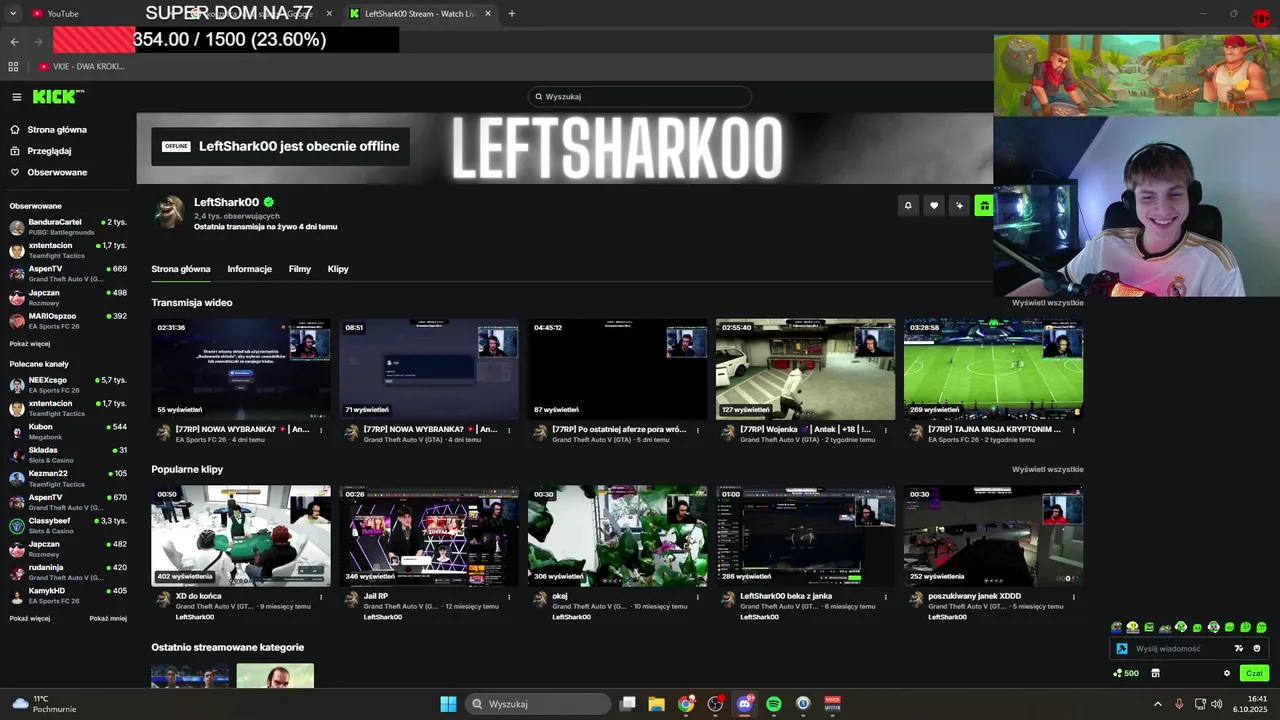This screenshot has width=1280, height=720.
Task: Open BanduraCartel channel in sidebar
Action: 68,227
